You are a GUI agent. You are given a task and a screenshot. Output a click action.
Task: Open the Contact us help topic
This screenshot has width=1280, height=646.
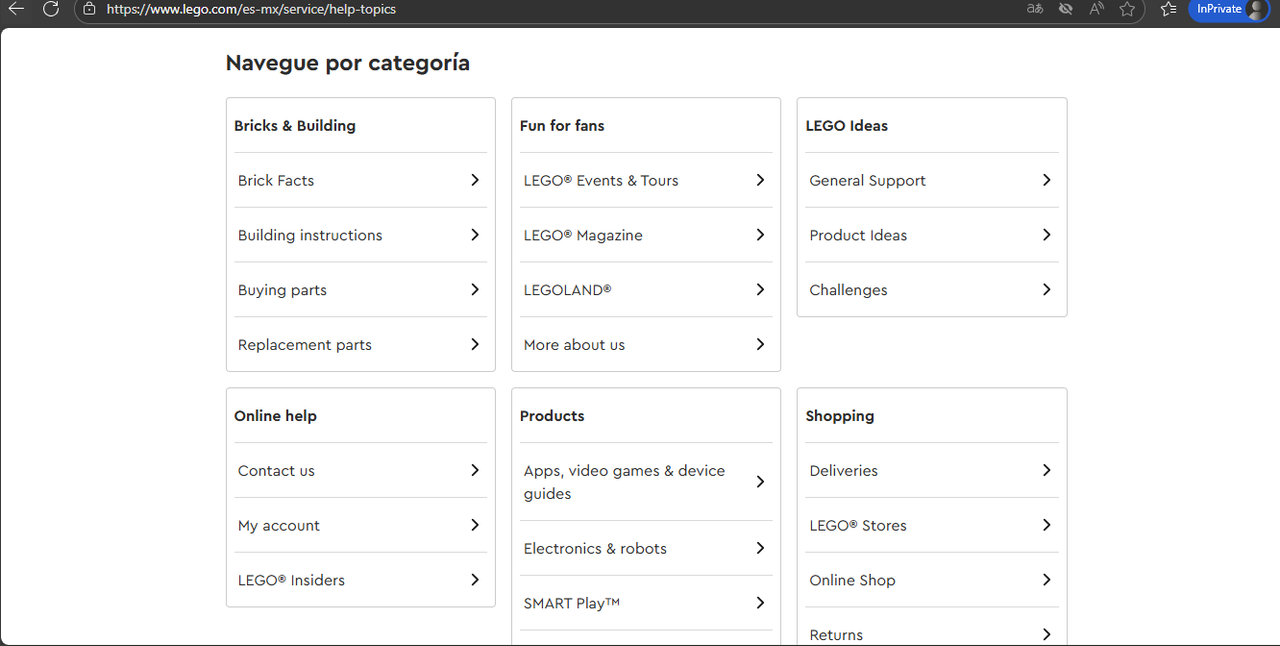click(276, 471)
